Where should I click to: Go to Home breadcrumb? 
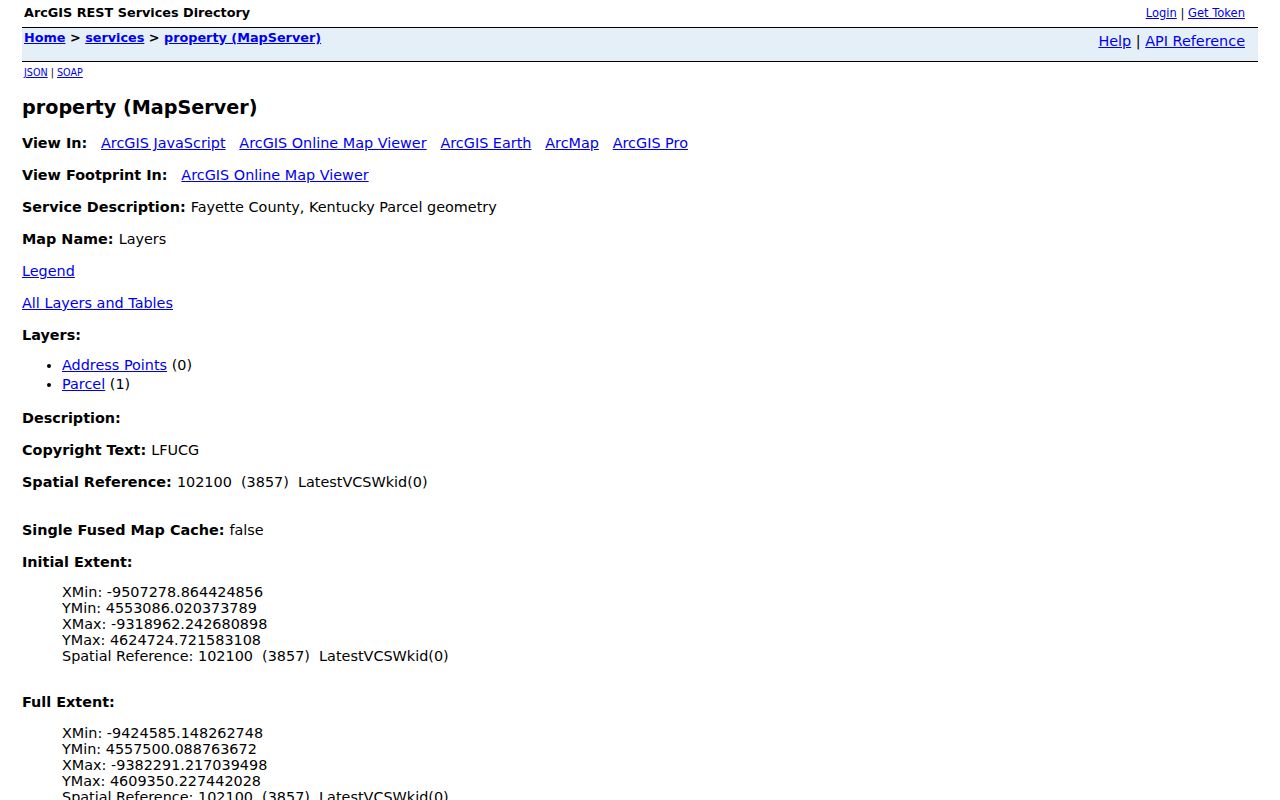coord(45,38)
